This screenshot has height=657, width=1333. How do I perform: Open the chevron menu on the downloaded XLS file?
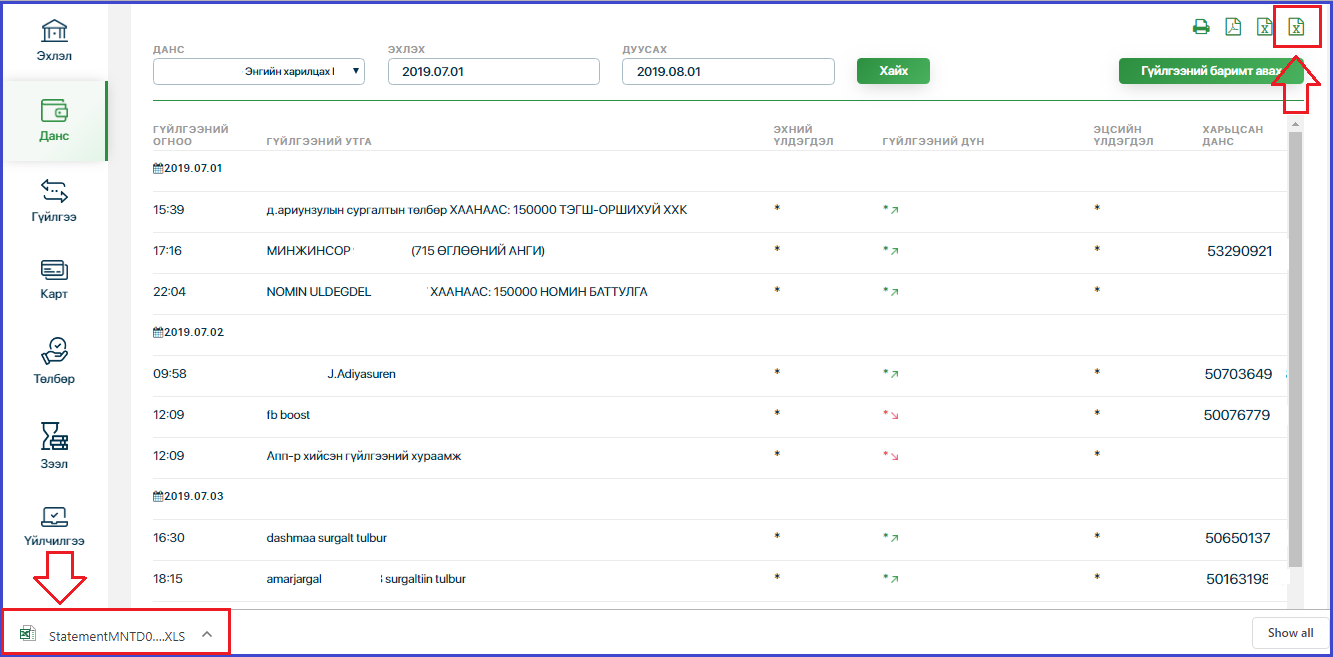(x=207, y=634)
